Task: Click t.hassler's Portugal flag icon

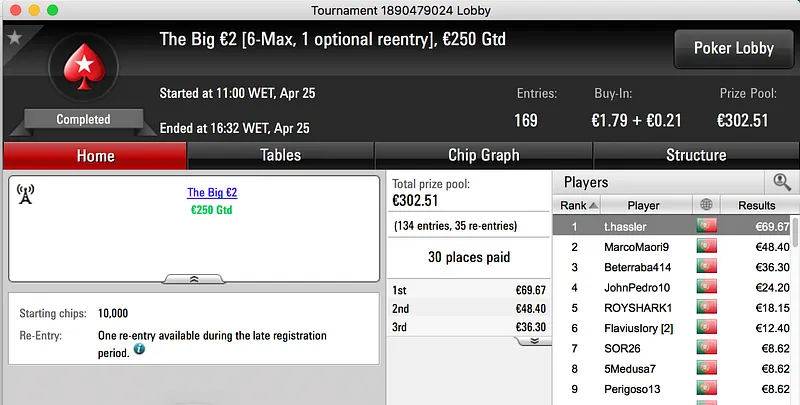Action: pyautogui.click(x=707, y=227)
